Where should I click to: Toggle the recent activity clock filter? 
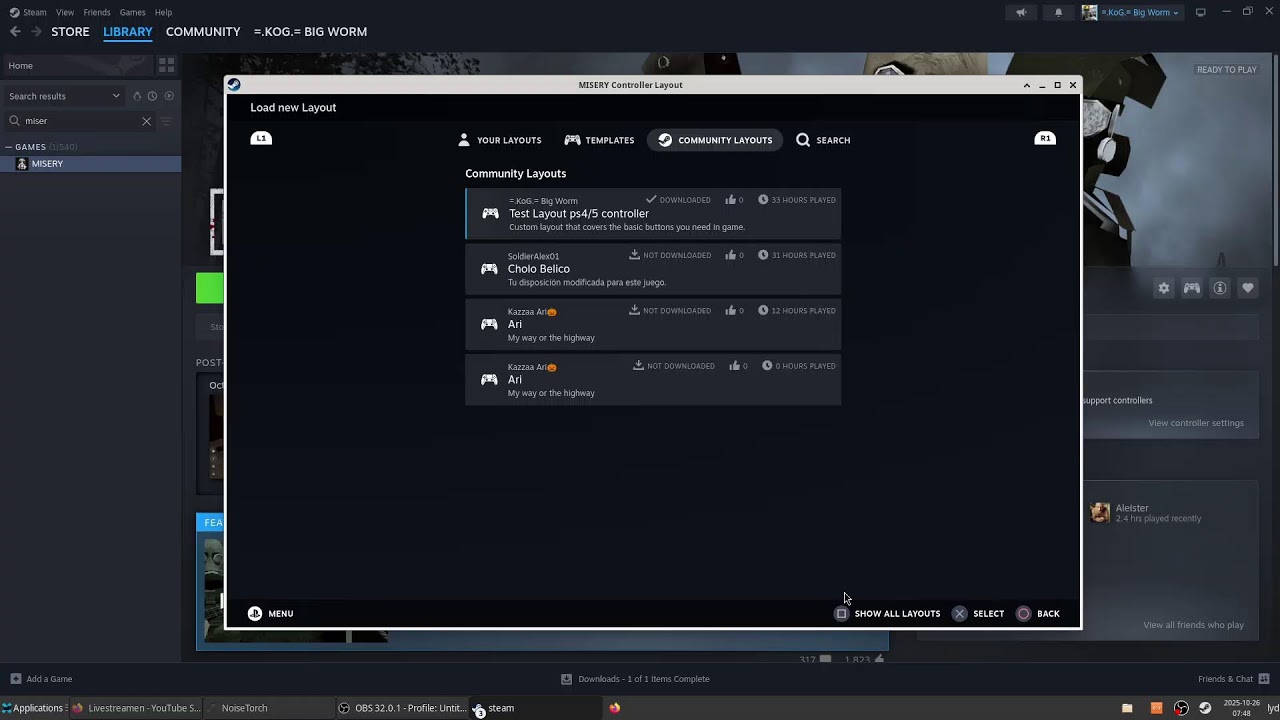click(152, 96)
